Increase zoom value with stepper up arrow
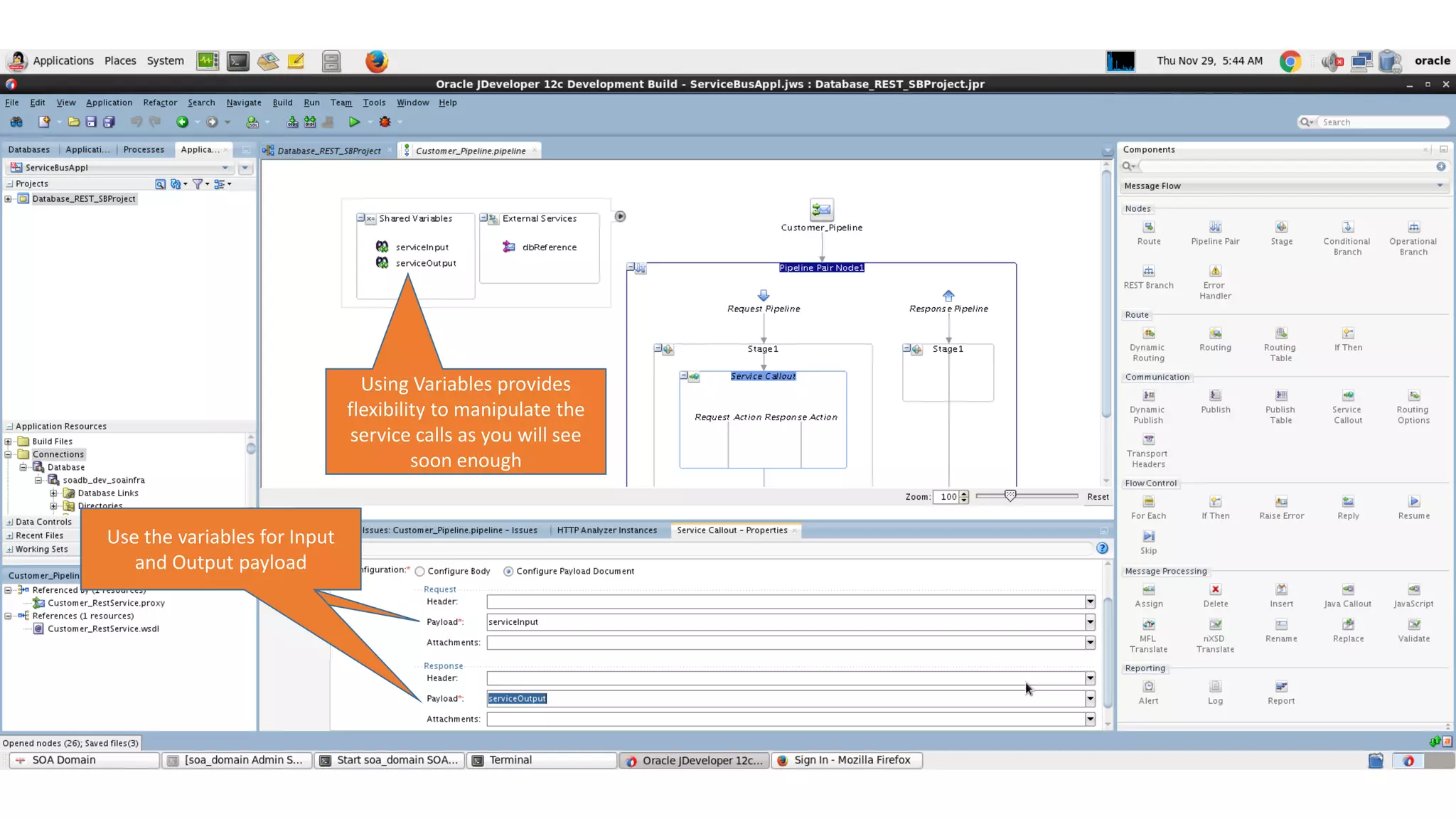Viewport: 1456px width, 819px height. tap(964, 494)
